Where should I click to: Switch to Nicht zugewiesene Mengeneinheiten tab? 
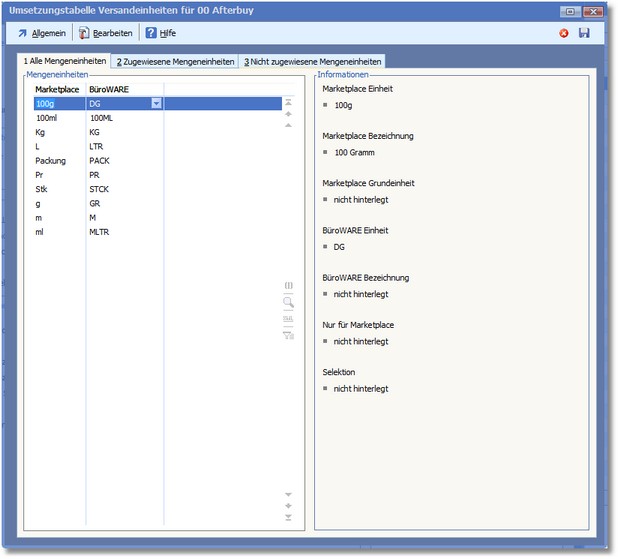click(313, 62)
